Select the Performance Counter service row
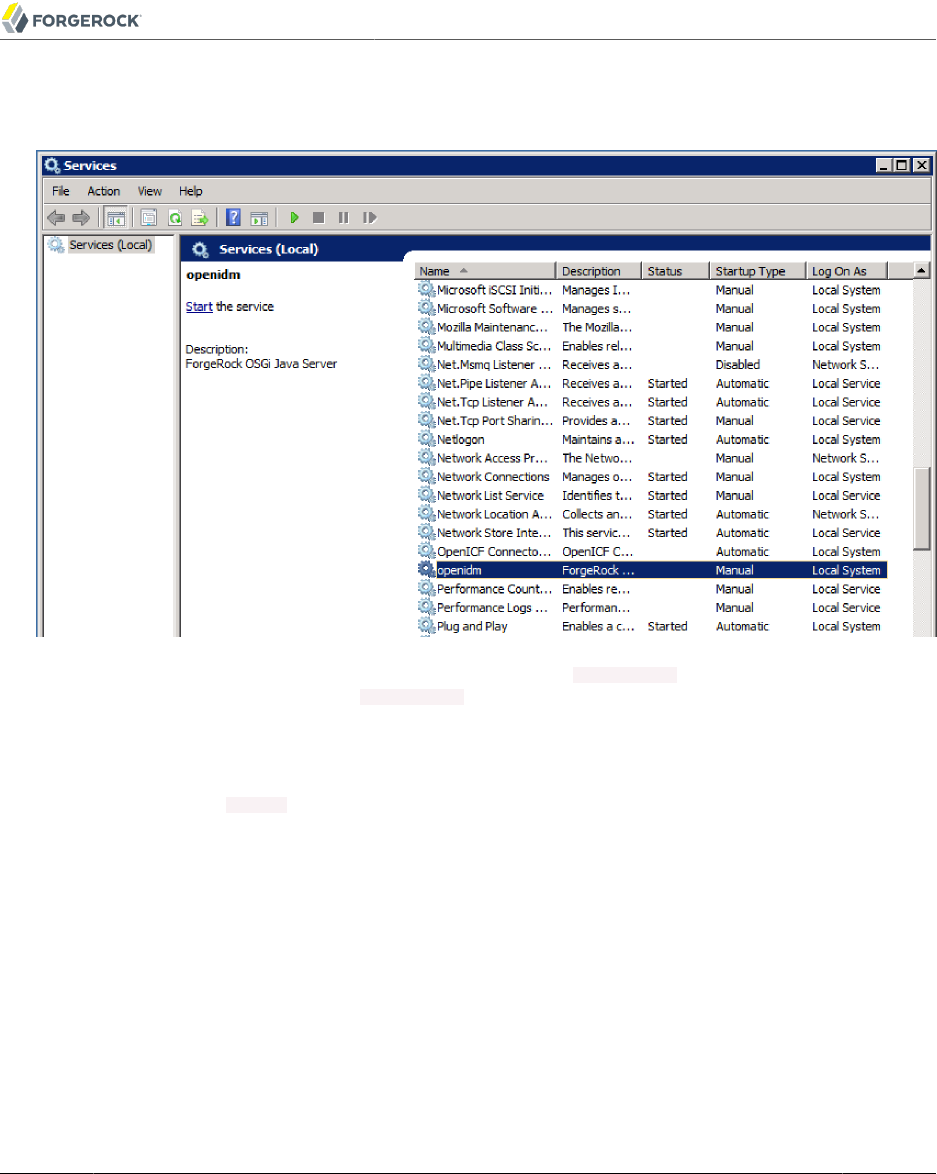Viewport: 937px width, 1174px height. point(652,589)
